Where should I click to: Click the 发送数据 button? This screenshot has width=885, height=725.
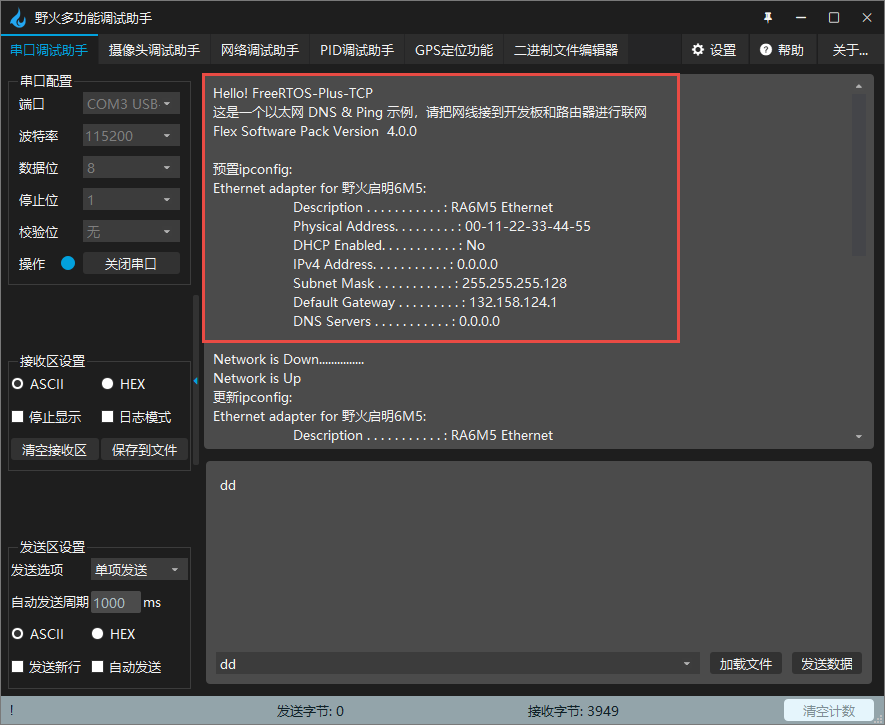[x=826, y=664]
